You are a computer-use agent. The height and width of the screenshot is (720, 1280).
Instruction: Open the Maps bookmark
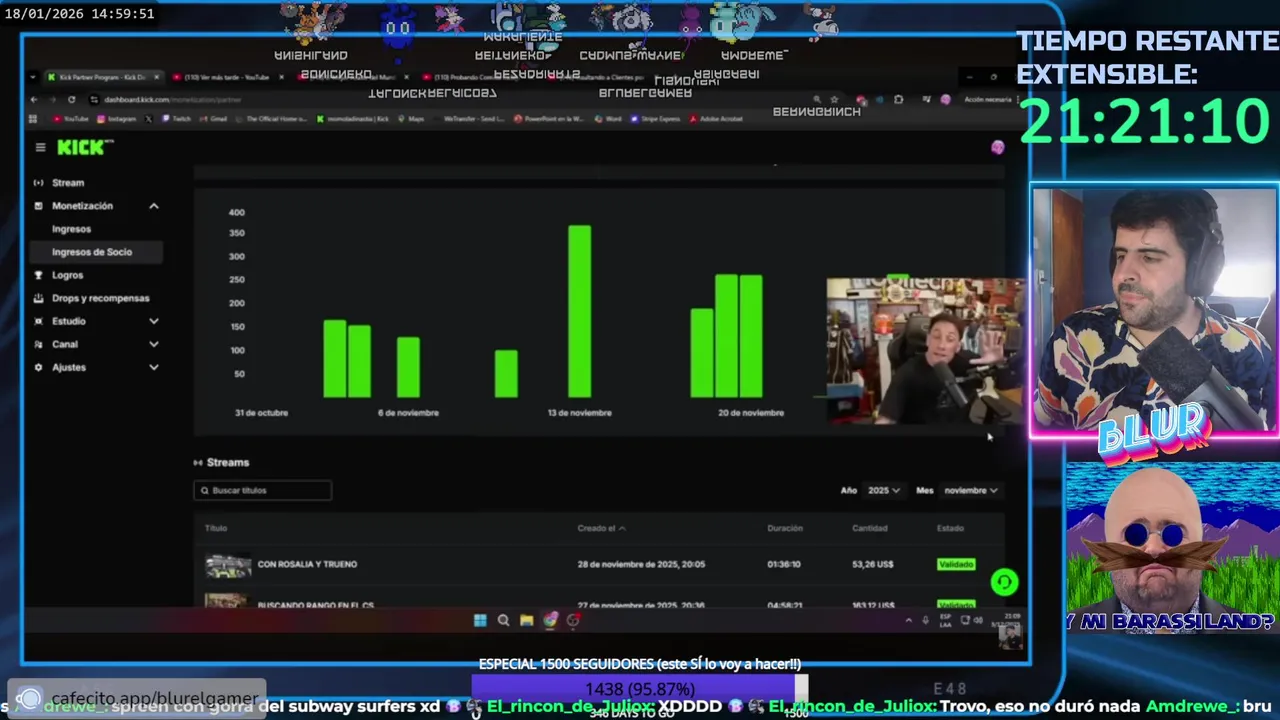click(411, 118)
